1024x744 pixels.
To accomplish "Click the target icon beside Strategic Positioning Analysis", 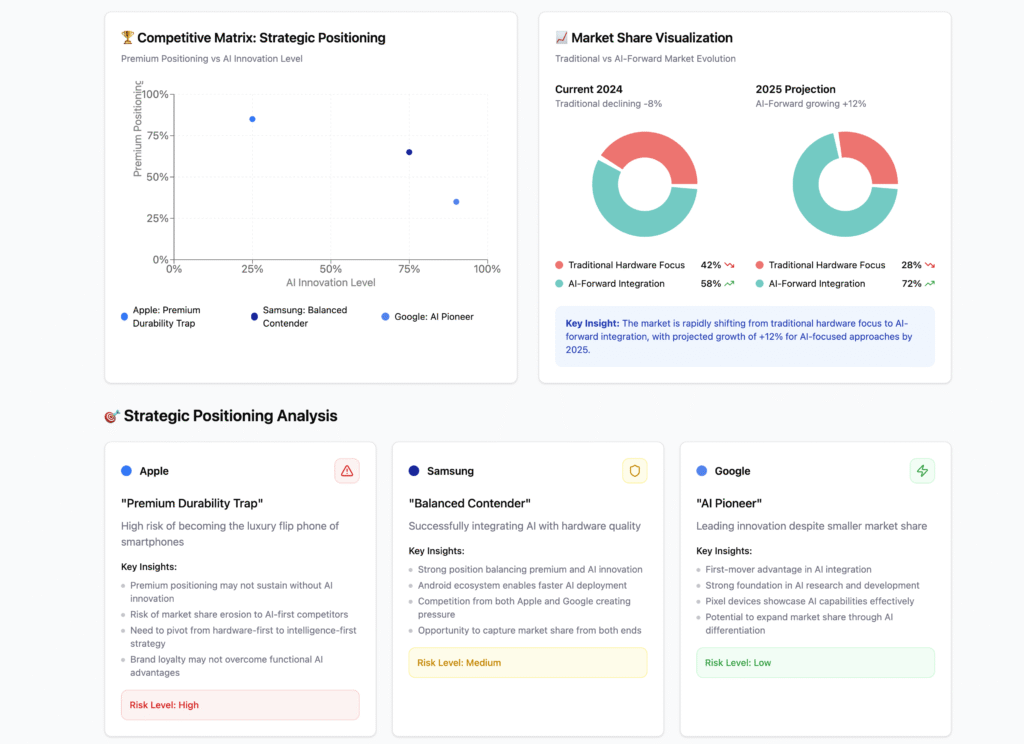I will pyautogui.click(x=112, y=416).
